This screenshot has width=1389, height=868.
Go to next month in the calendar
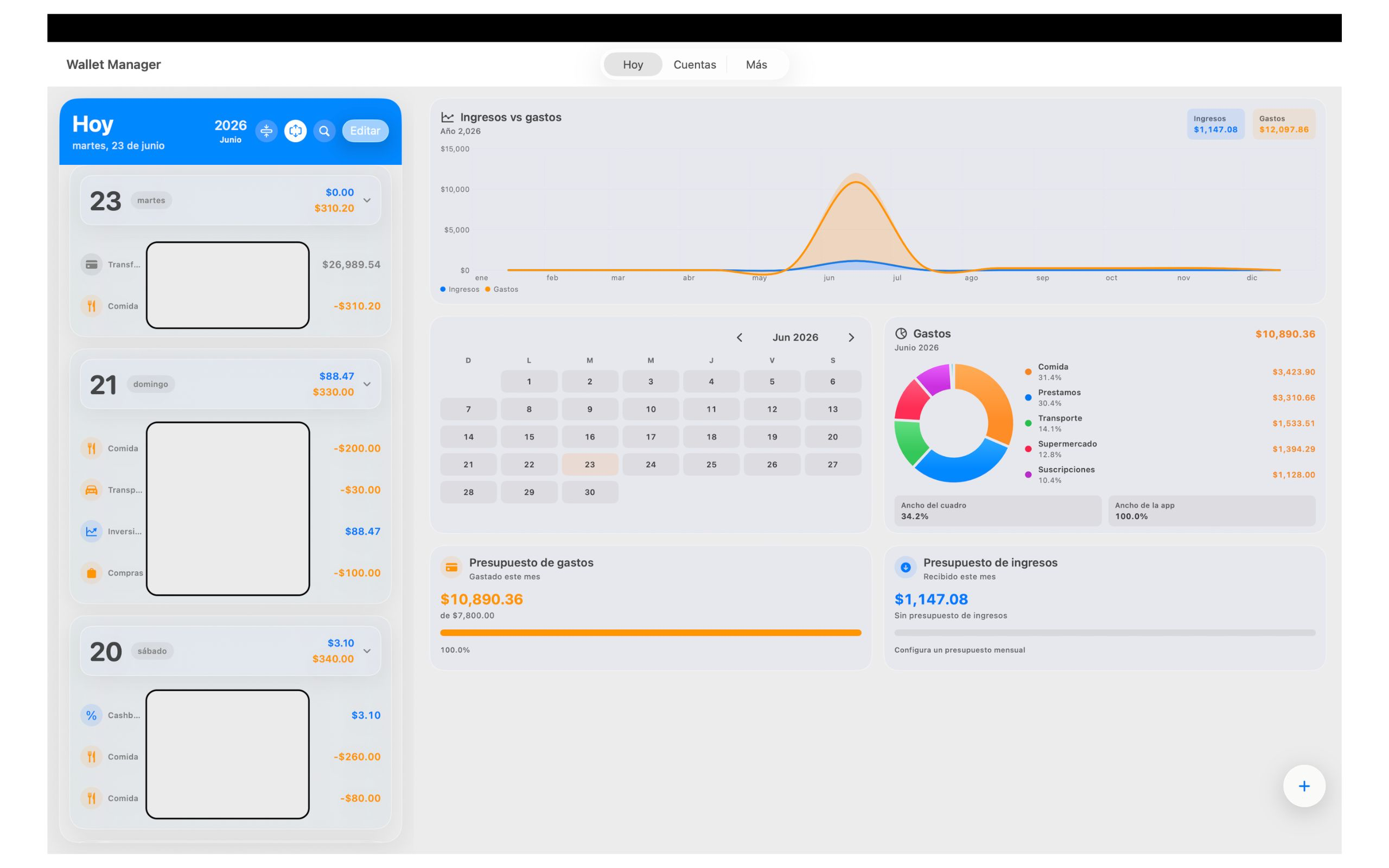pos(851,337)
